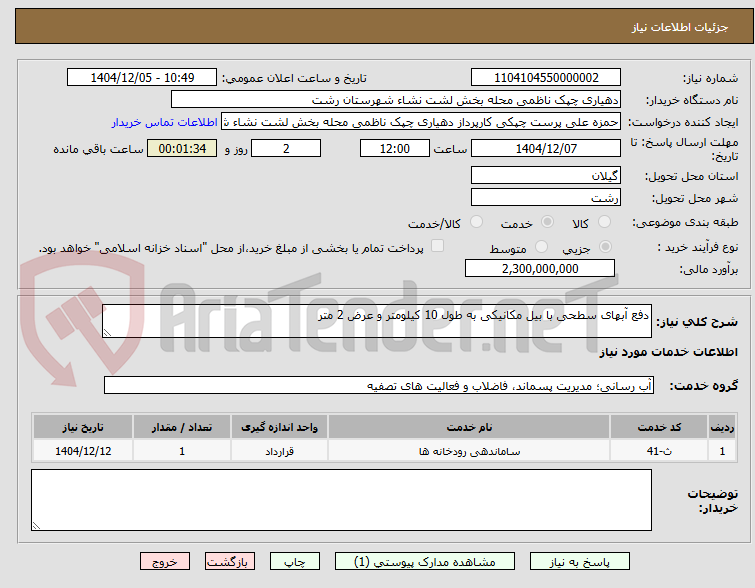Click the پاسخ به نیاز button
755x588 pixels.
[580, 562]
